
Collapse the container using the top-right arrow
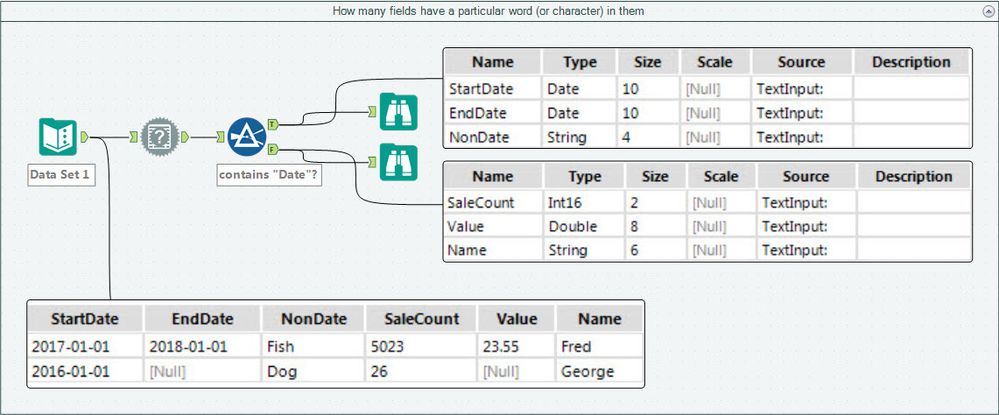(988, 11)
